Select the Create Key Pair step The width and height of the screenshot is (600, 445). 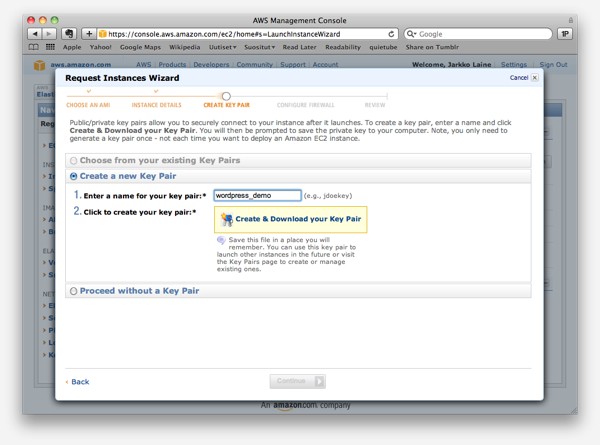click(227, 105)
